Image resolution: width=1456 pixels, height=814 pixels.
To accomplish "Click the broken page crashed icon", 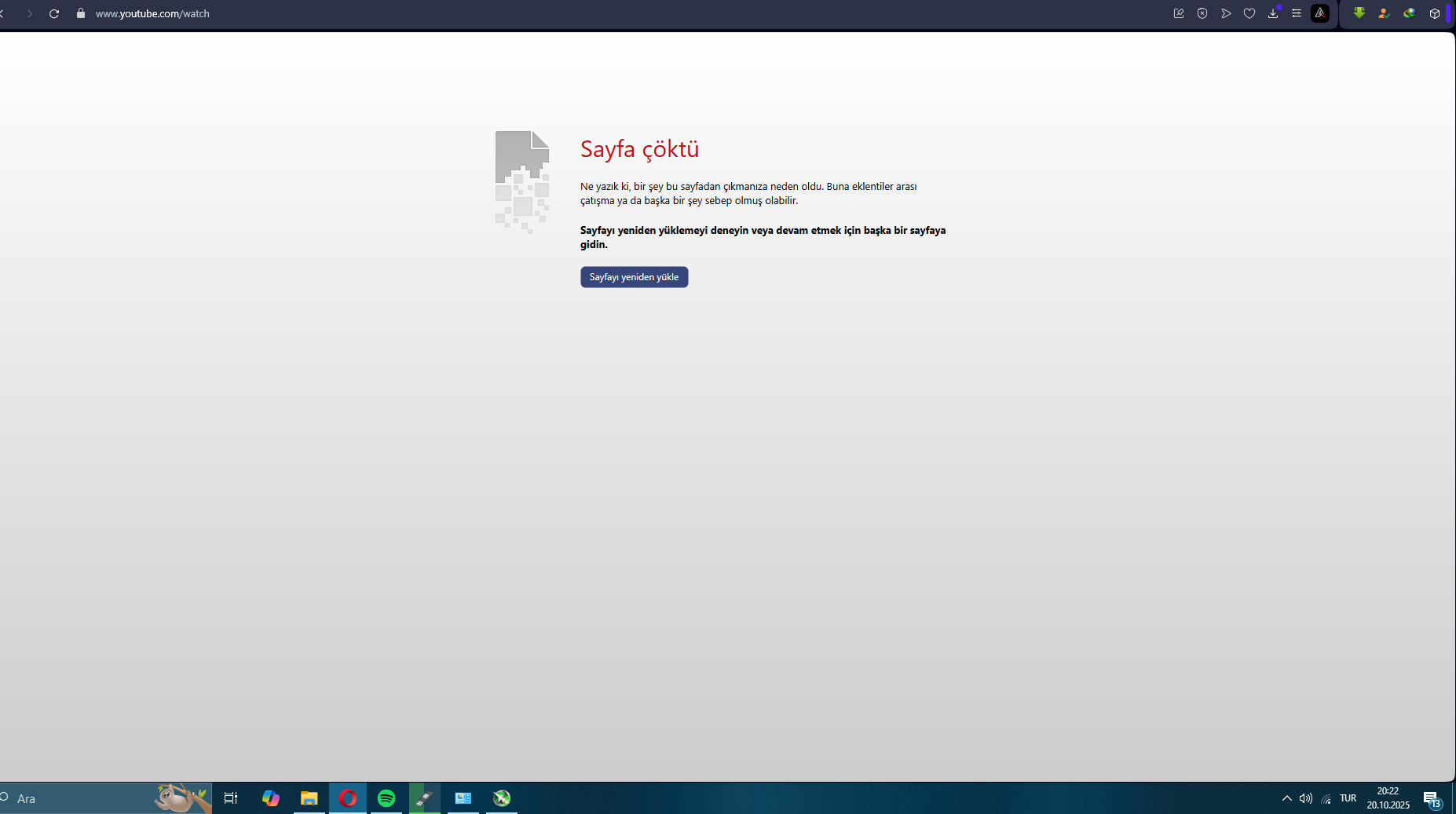I will 522,182.
